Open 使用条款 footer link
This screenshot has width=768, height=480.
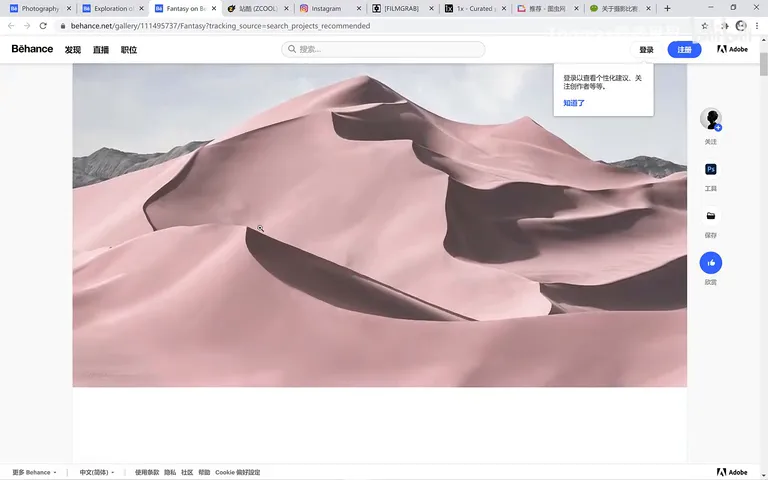pyautogui.click(x=147, y=472)
